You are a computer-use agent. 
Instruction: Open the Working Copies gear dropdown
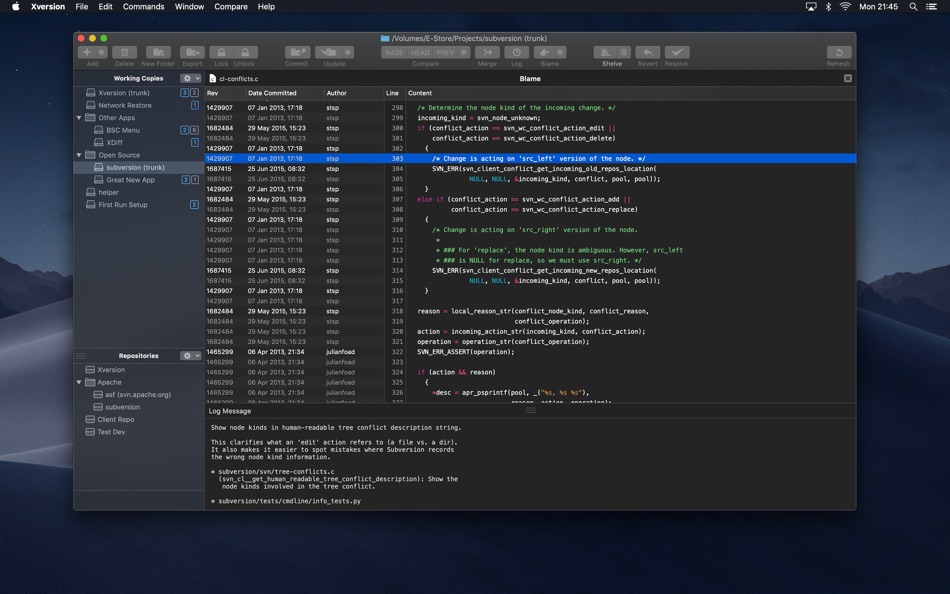point(190,78)
